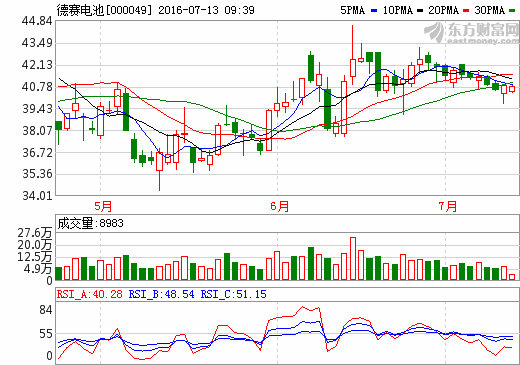The width and height of the screenshot is (520, 365).
Task: Click the blue 5PMA legend color marker
Action: click(x=374, y=11)
